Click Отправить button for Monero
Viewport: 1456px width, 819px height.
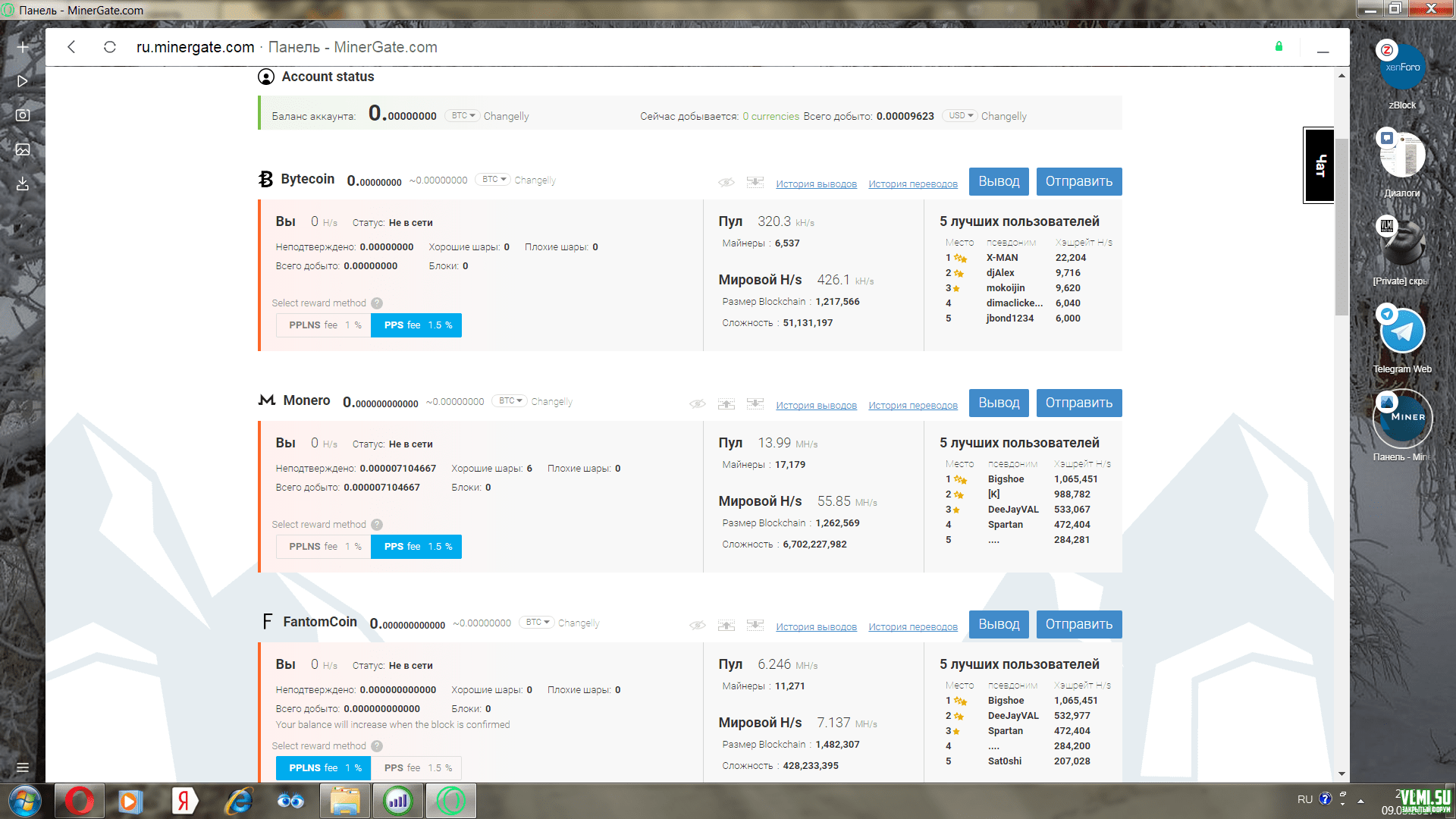point(1079,403)
